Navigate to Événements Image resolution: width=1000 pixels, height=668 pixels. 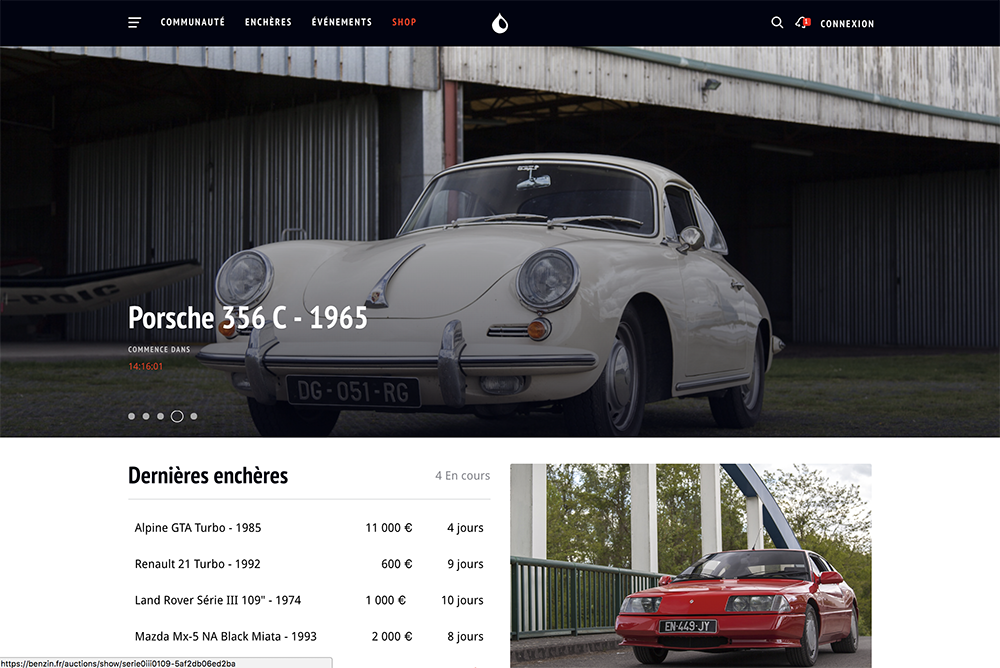coord(342,22)
